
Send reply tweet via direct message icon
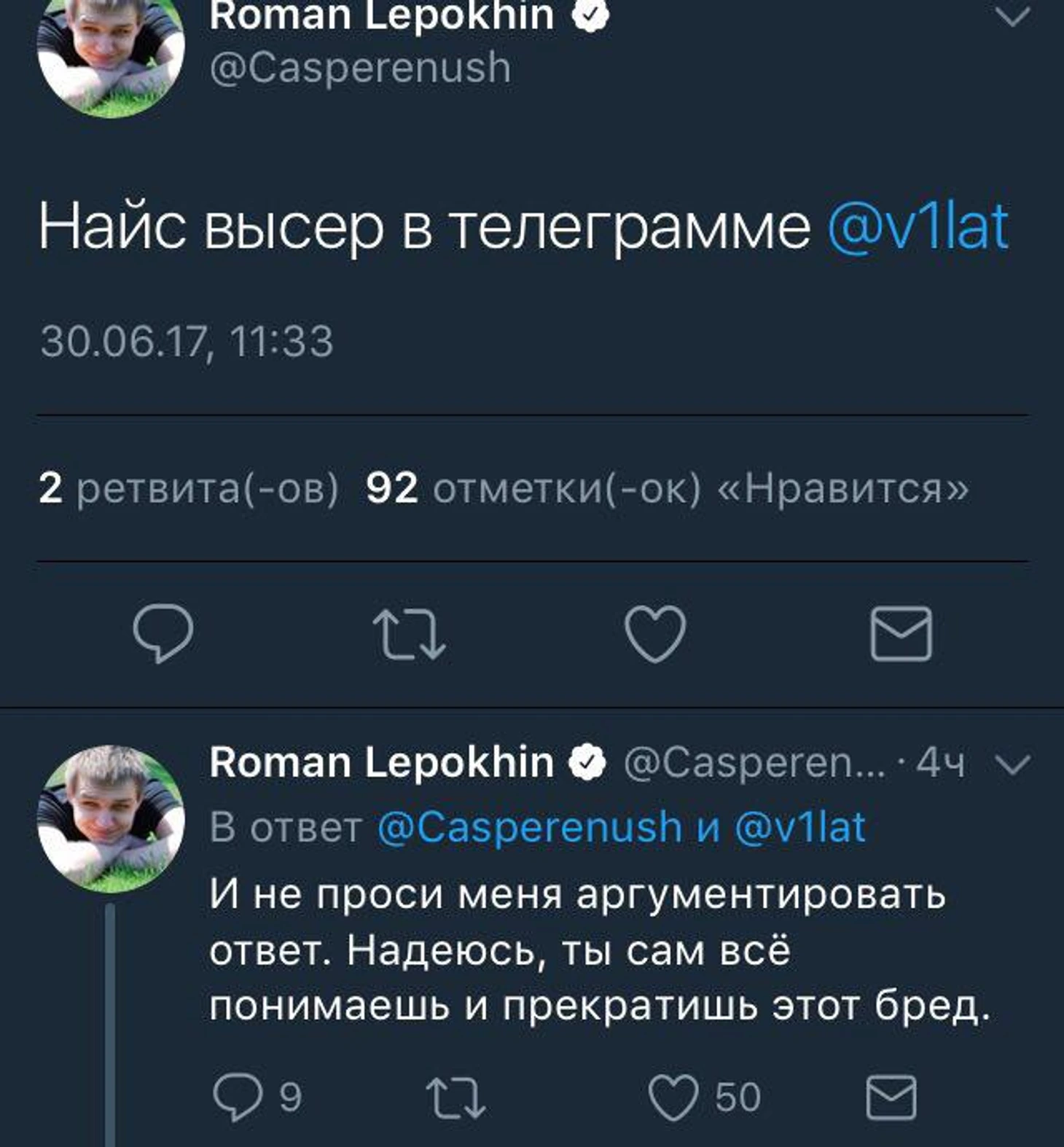[x=891, y=1097]
